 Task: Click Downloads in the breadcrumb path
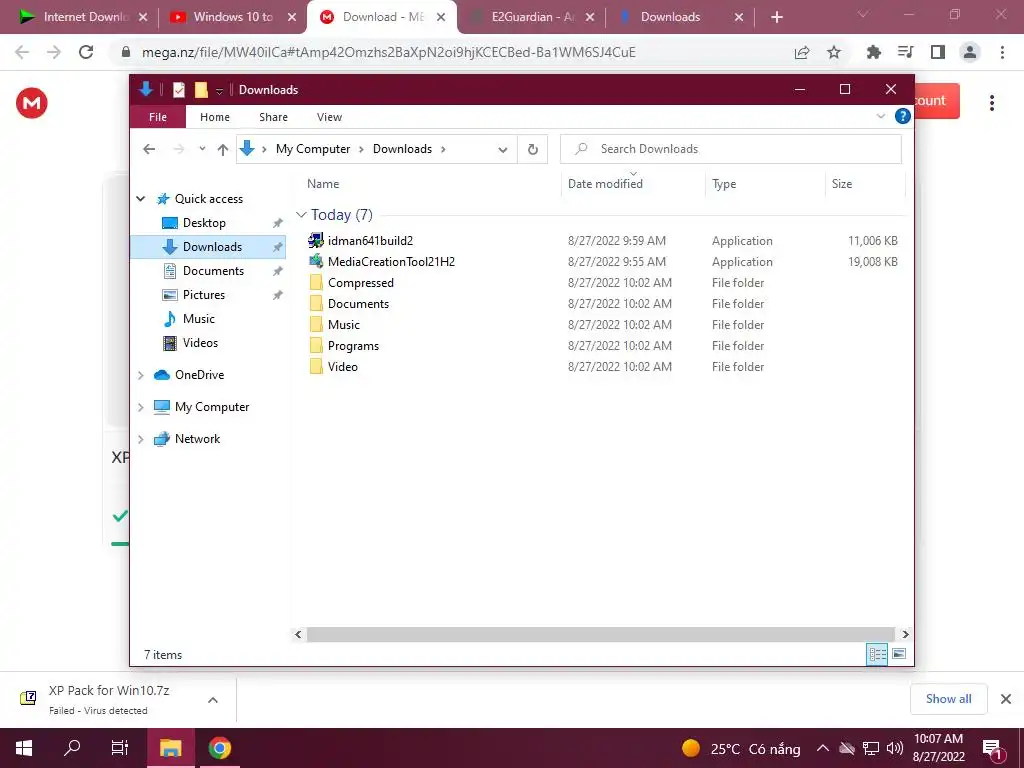point(402,149)
